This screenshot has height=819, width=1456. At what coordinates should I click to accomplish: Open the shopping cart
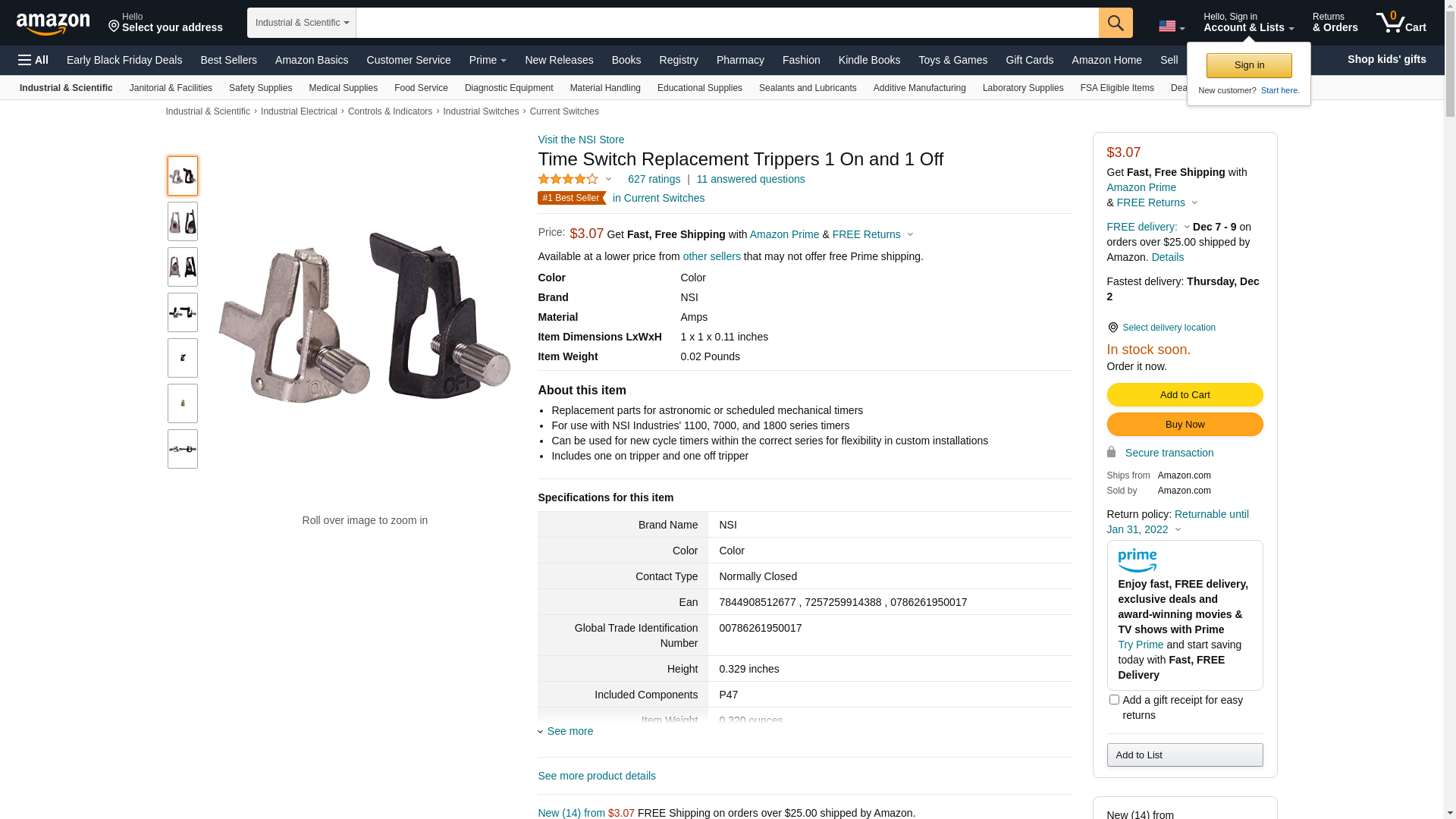coord(1401,23)
